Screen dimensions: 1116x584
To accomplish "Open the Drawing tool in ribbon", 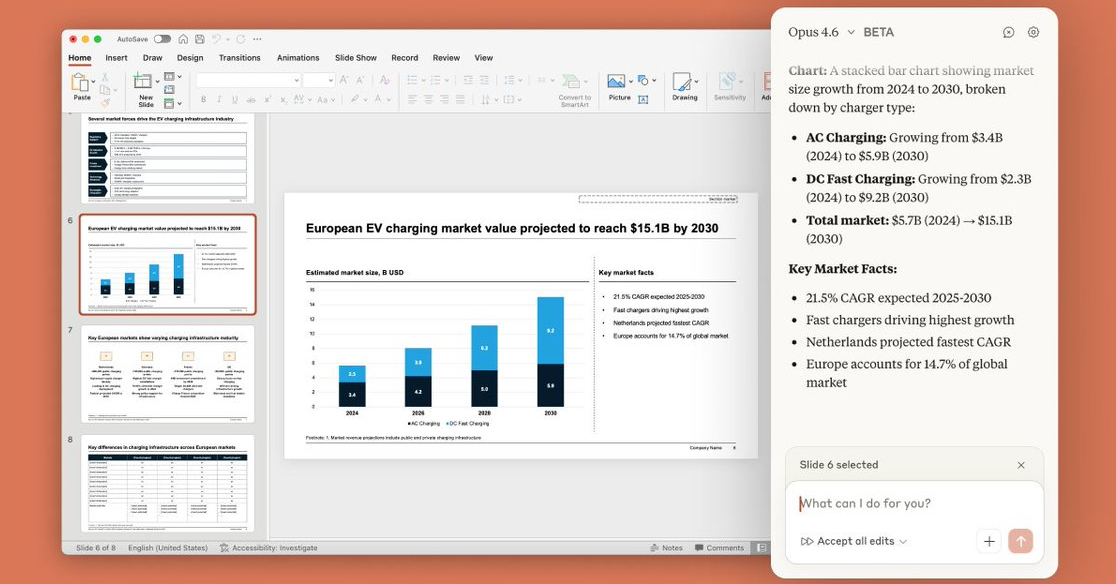I will tap(684, 84).
